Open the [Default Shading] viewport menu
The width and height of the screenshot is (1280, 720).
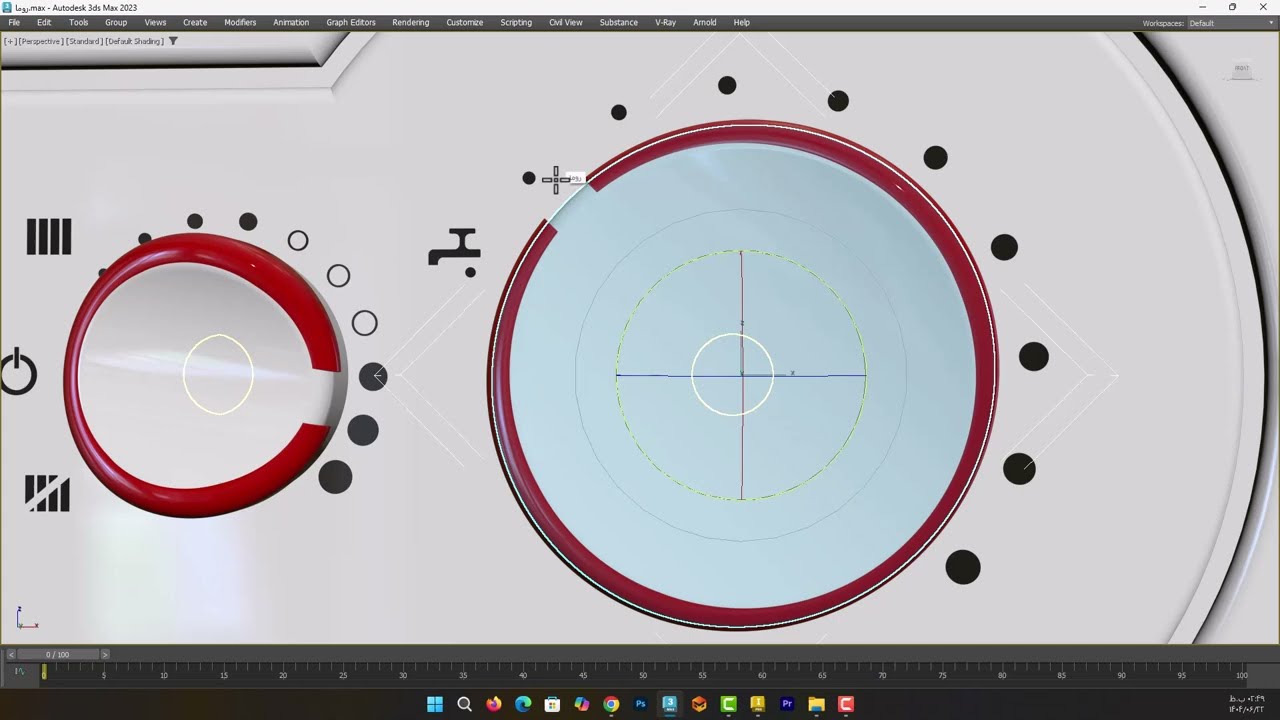[x=134, y=41]
